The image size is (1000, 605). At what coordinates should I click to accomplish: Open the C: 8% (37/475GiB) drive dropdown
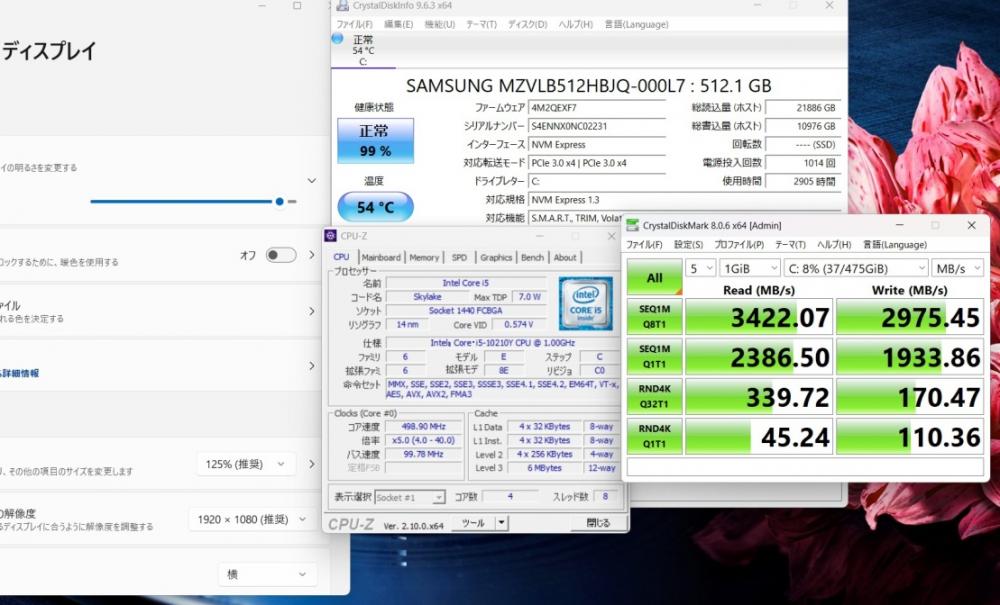(856, 268)
